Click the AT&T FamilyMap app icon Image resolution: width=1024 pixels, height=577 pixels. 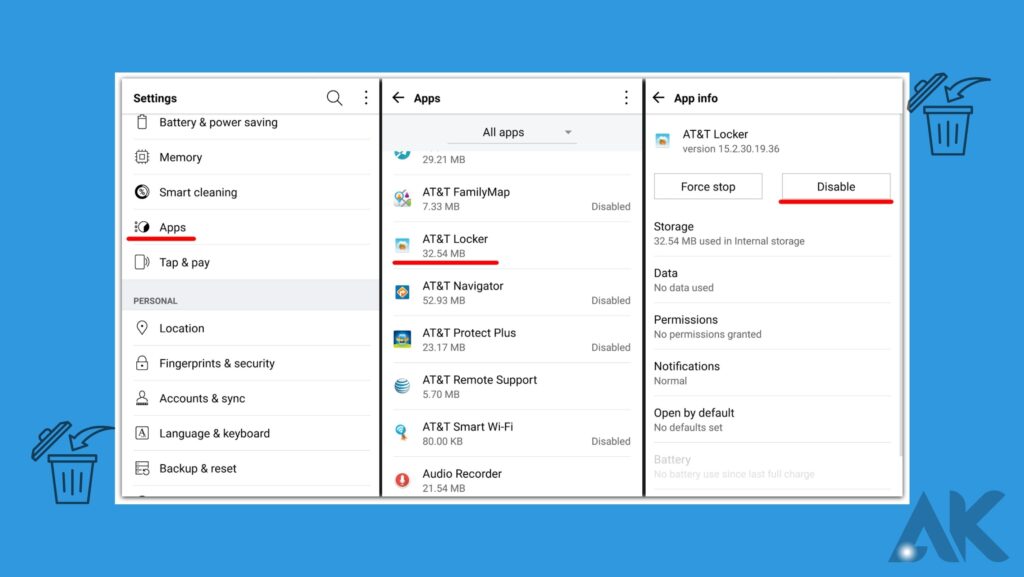[402, 198]
